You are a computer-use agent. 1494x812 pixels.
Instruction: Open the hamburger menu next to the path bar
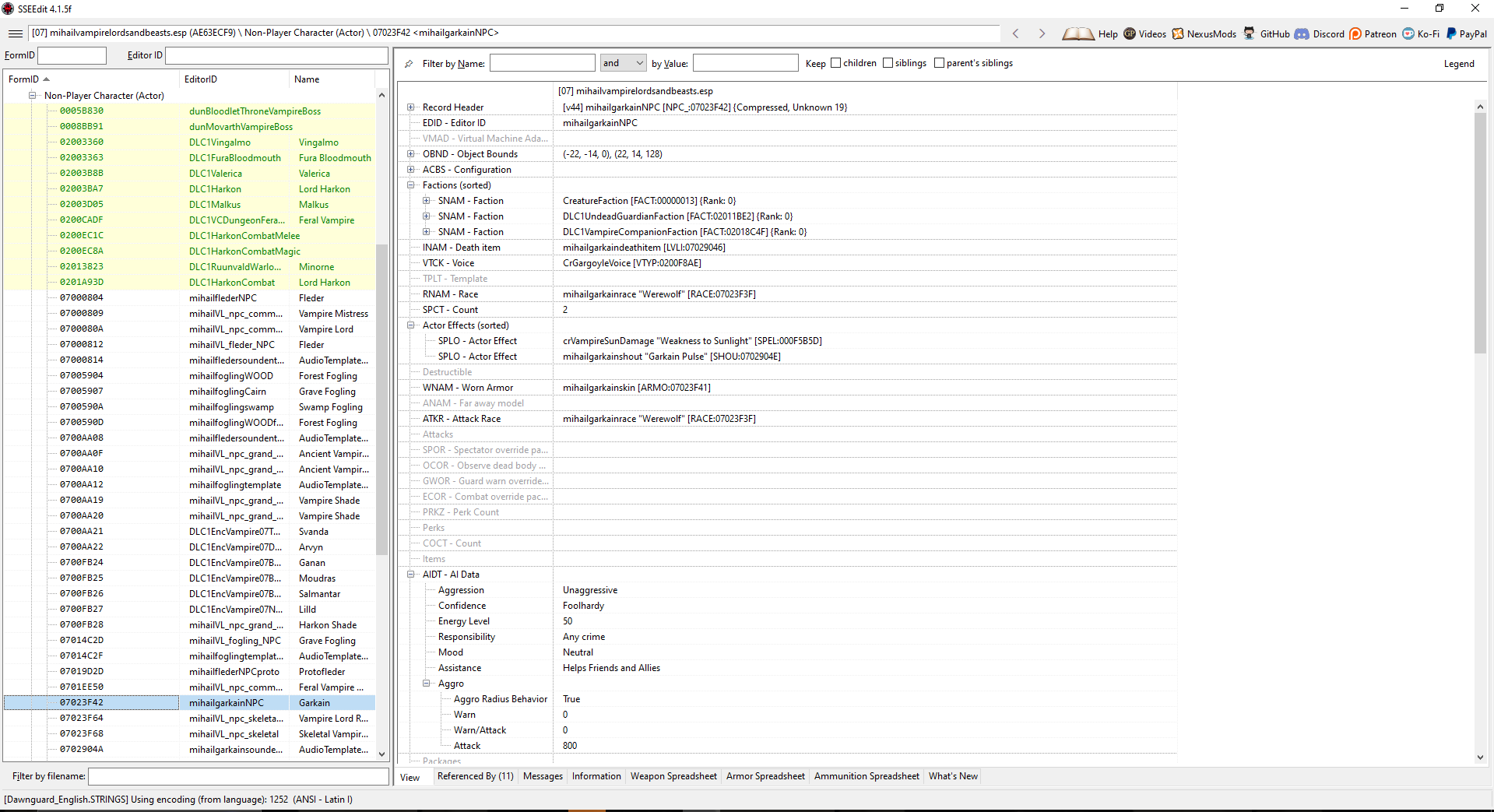coord(15,33)
